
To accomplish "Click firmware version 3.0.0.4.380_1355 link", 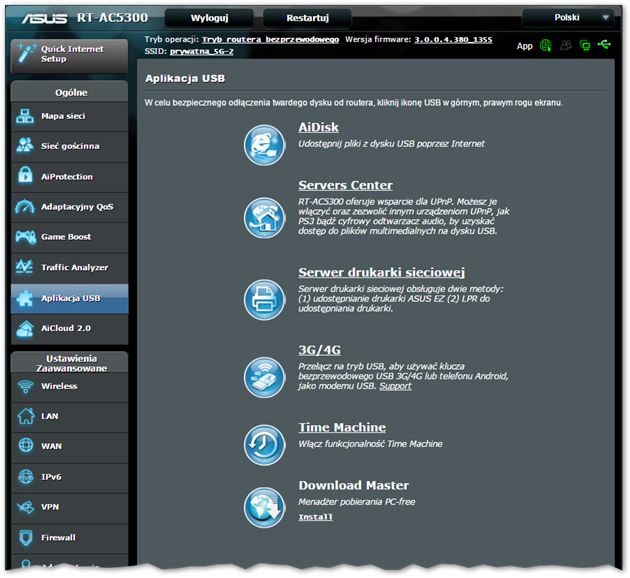I will 453,39.
